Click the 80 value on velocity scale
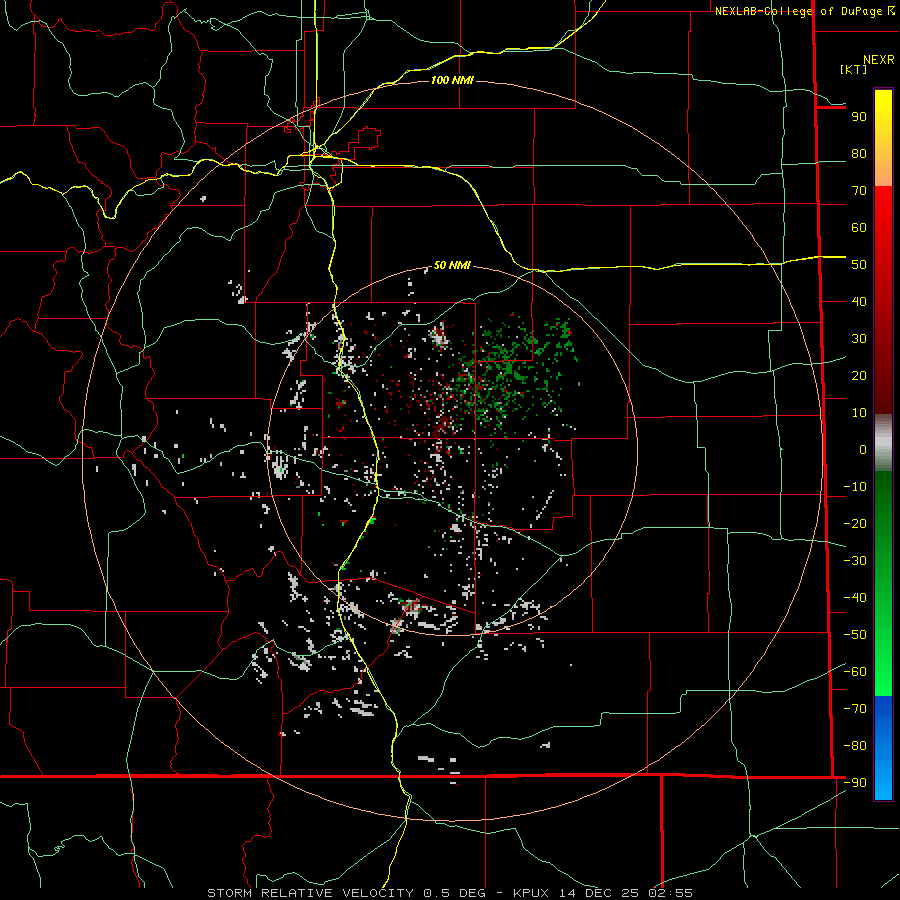Viewport: 900px width, 900px height. [859, 154]
